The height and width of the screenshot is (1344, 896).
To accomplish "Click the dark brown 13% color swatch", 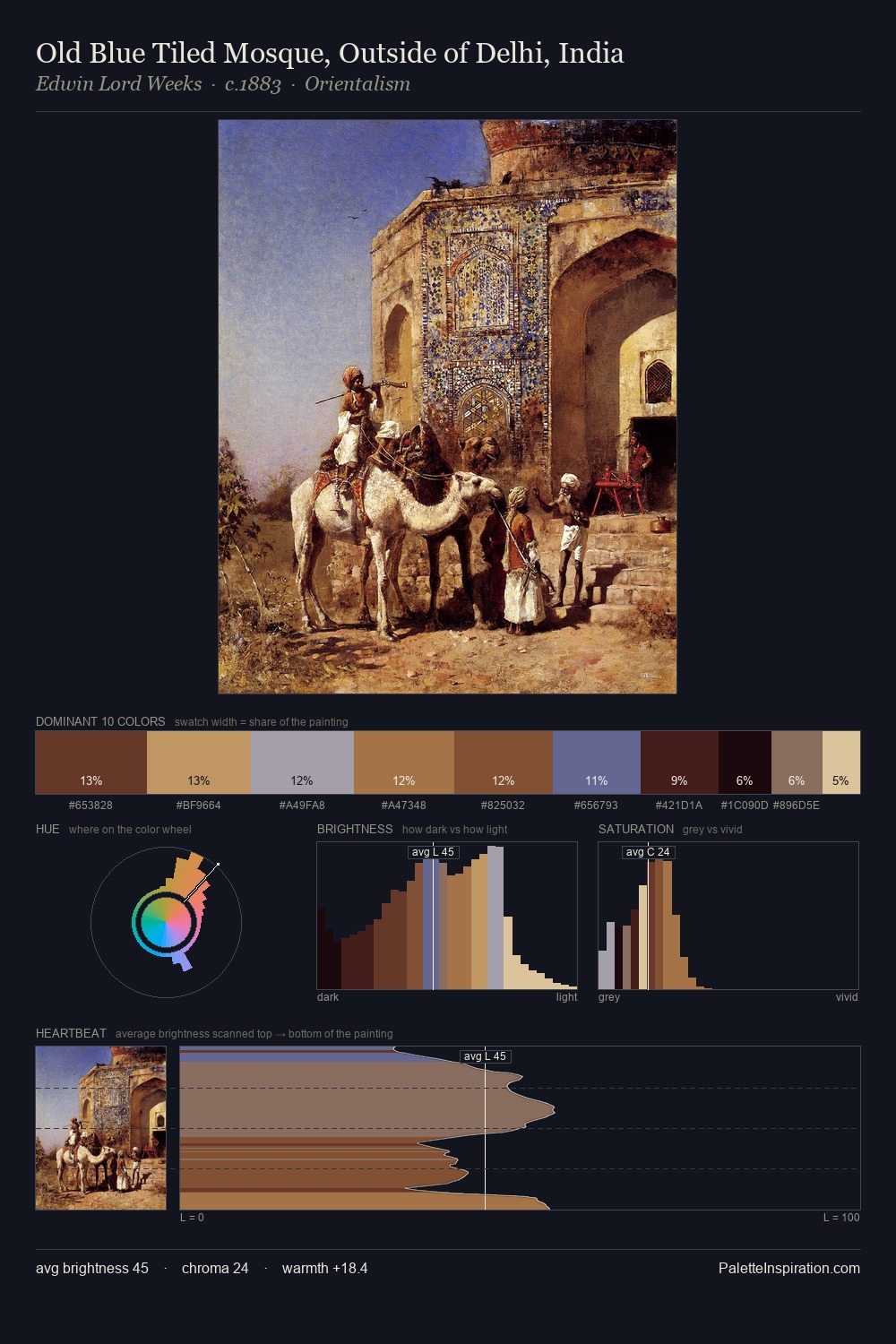I will tap(90, 762).
